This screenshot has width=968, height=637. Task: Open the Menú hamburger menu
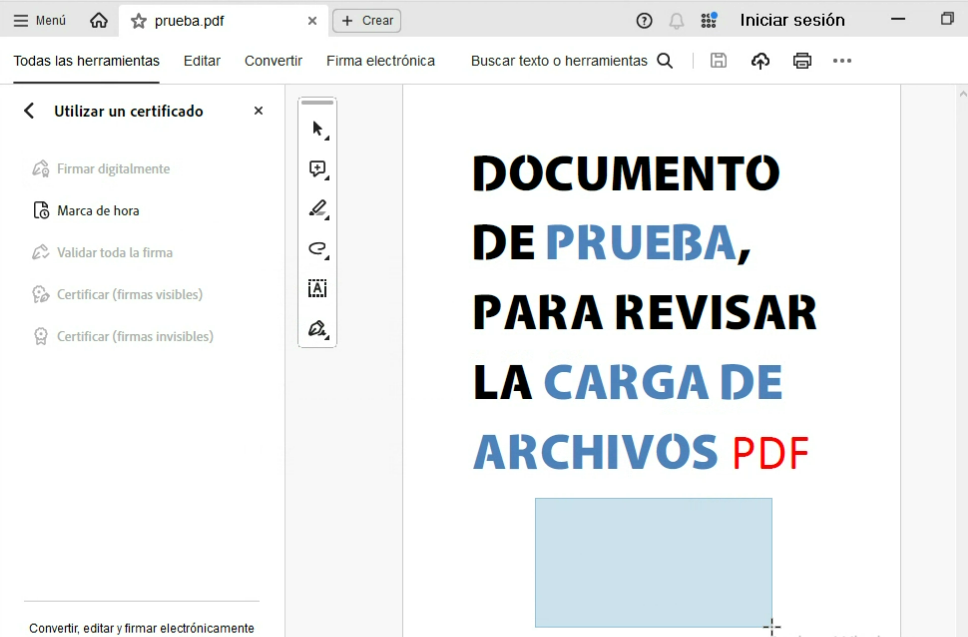[40, 20]
